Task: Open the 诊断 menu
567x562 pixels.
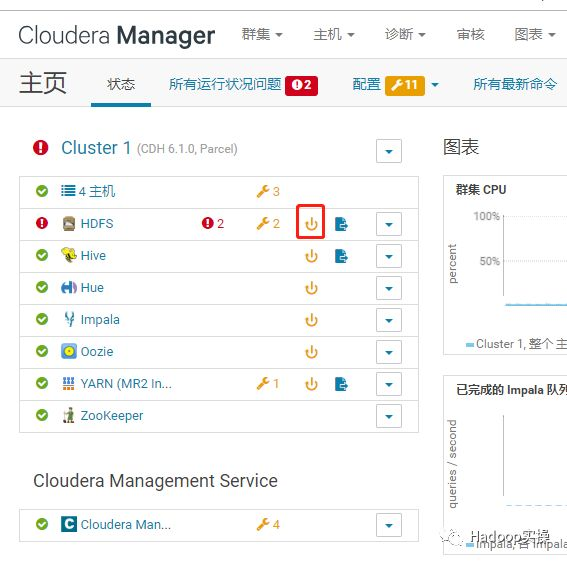Action: [405, 34]
